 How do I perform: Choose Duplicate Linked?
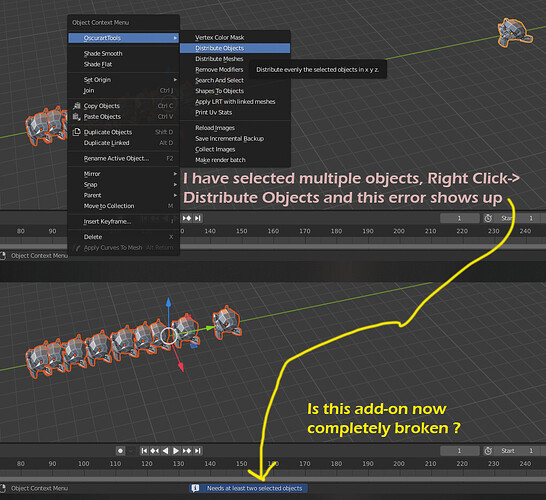[x=124, y=143]
